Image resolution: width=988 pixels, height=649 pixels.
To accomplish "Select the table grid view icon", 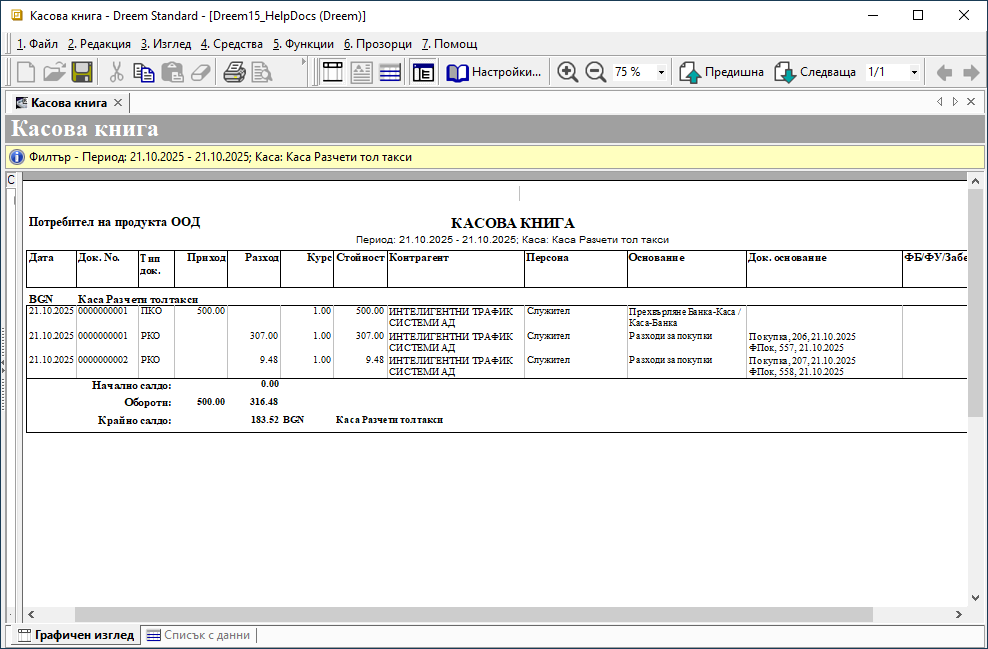I will point(332,72).
